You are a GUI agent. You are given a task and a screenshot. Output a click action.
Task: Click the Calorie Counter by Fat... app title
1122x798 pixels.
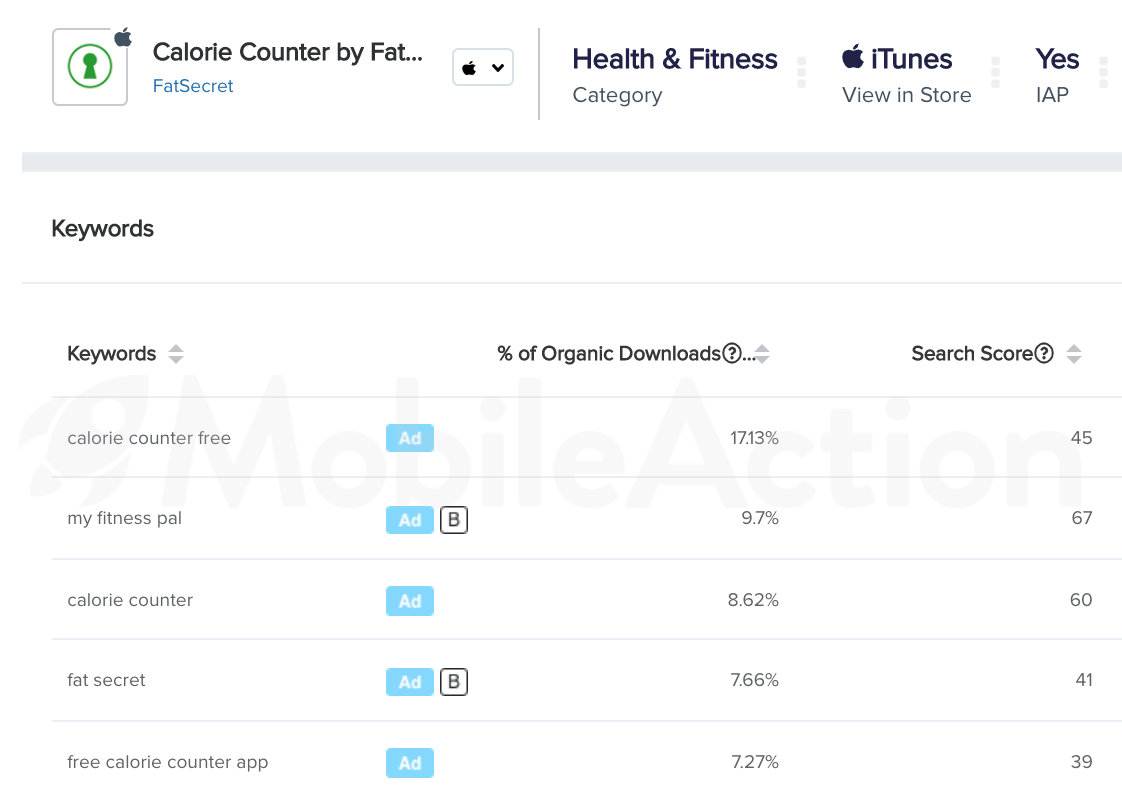point(288,52)
